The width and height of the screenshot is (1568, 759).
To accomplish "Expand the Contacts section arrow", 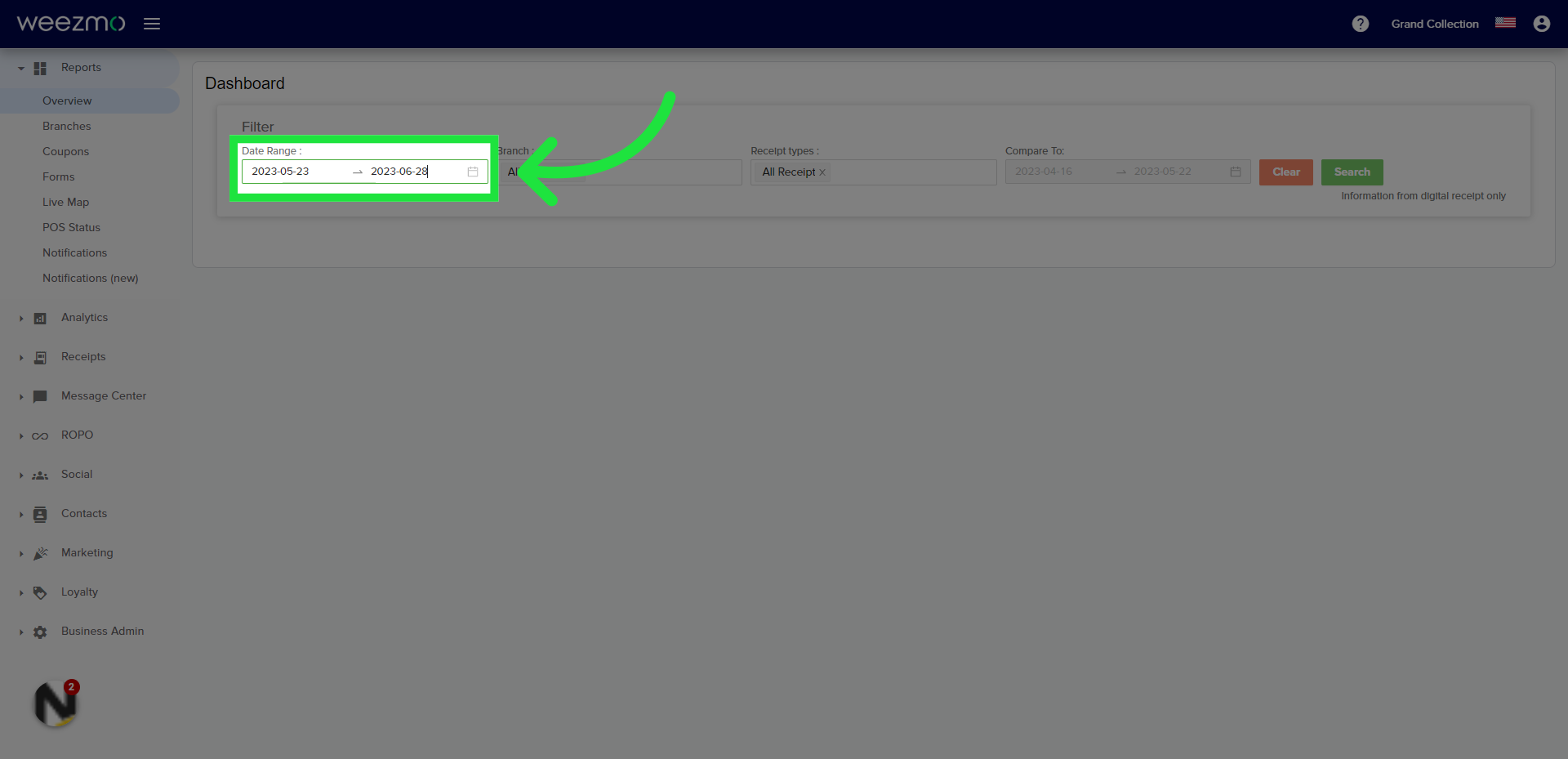I will click(21, 515).
